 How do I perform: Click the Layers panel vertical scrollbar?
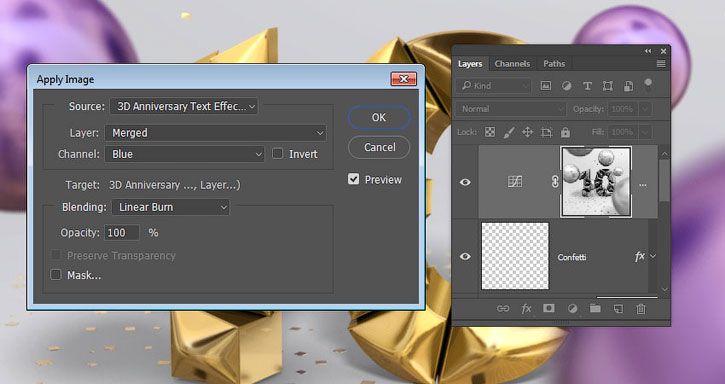click(664, 180)
